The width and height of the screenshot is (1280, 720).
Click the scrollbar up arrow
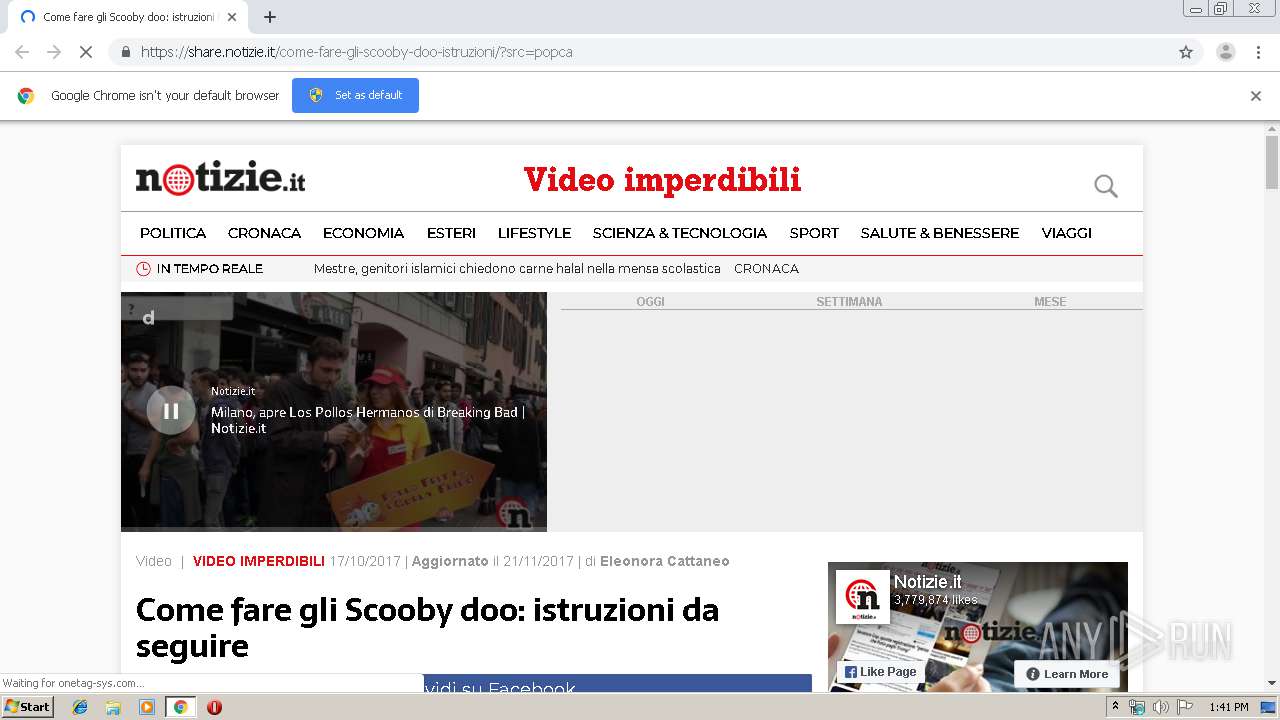tap(1272, 129)
